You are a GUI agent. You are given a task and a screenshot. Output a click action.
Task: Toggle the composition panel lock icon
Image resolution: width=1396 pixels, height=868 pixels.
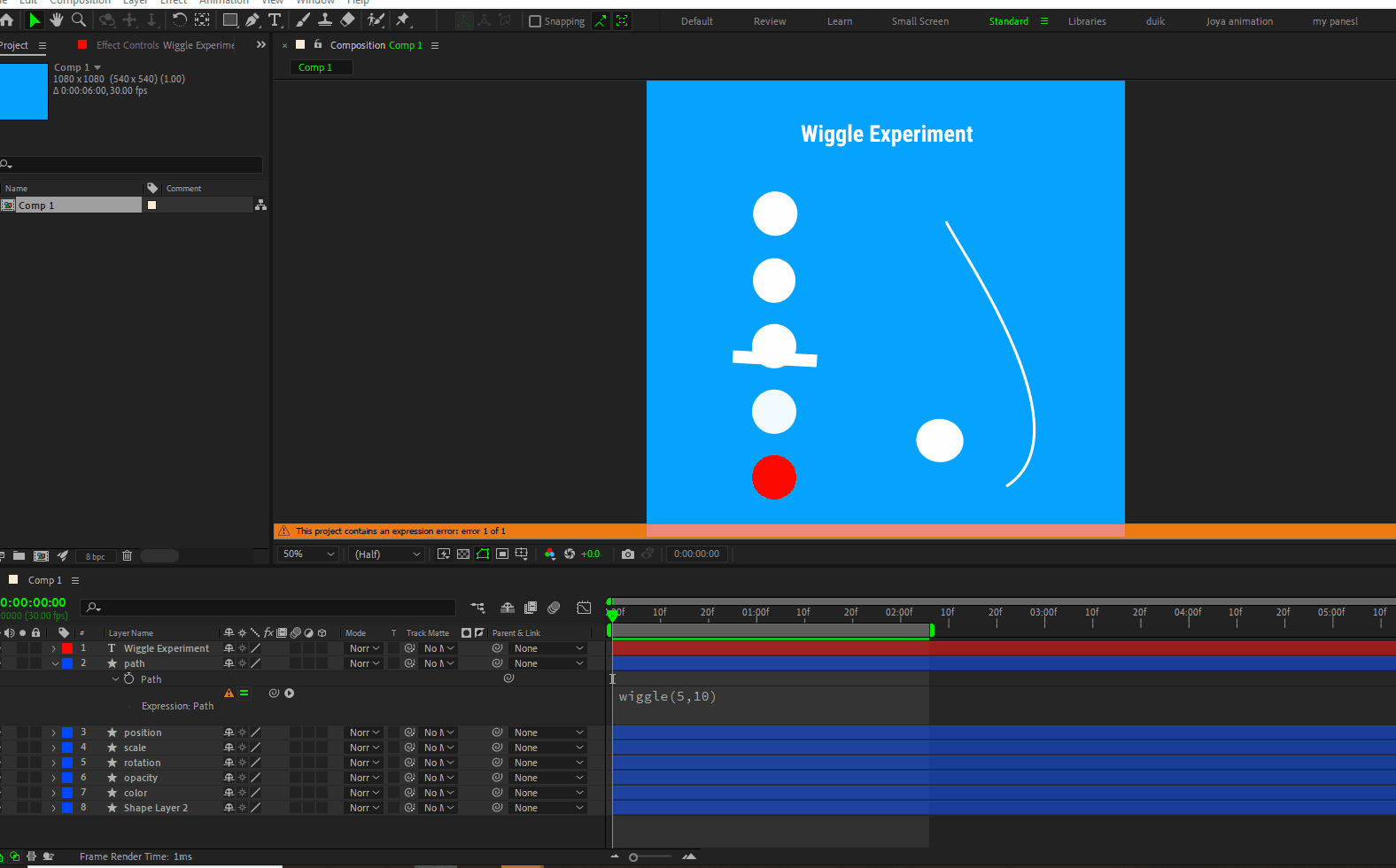pyautogui.click(x=318, y=45)
